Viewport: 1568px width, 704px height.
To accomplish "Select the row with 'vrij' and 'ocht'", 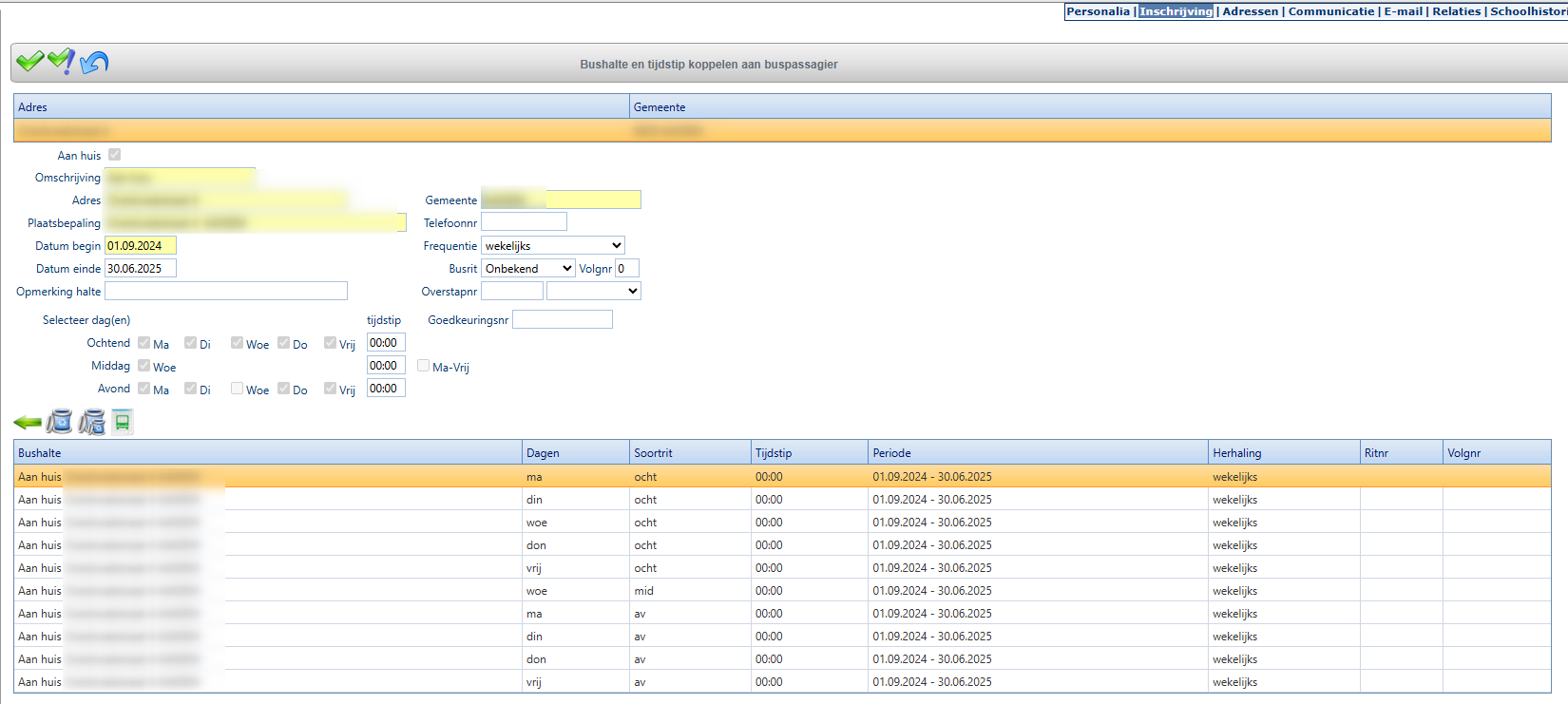I will (782, 567).
